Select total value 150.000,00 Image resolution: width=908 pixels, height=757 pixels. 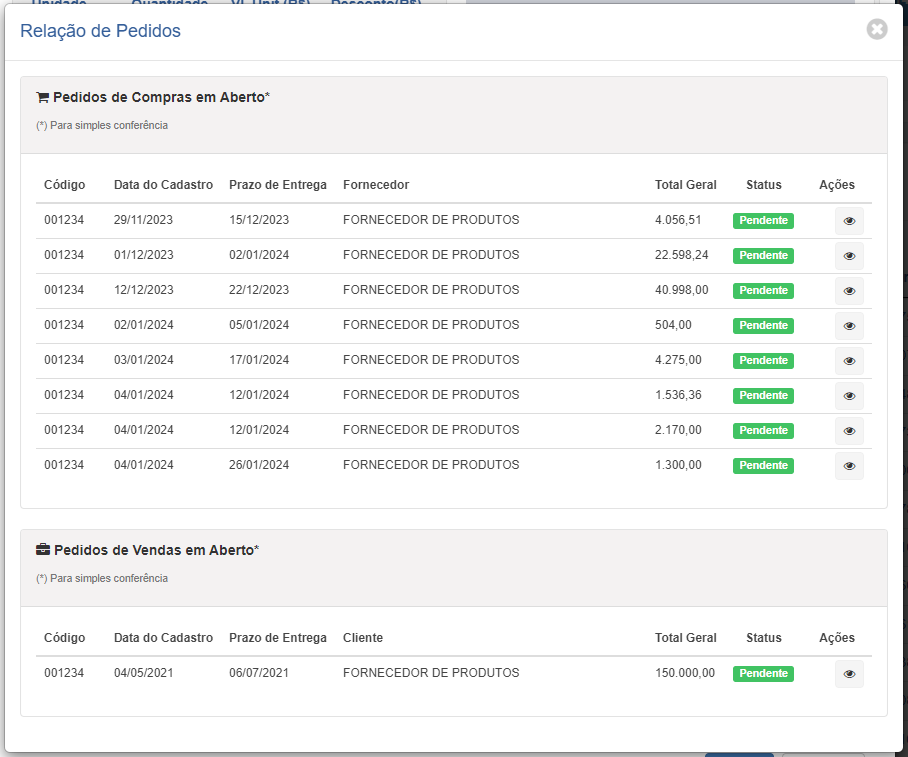pyautogui.click(x=685, y=673)
